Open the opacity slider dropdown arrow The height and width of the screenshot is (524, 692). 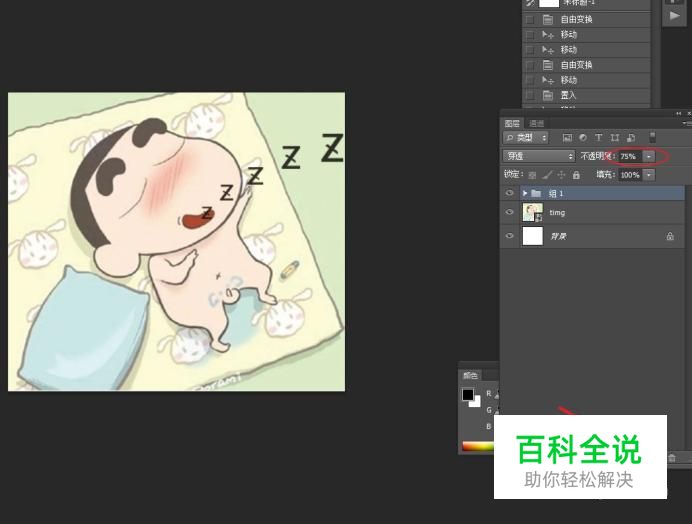649,156
